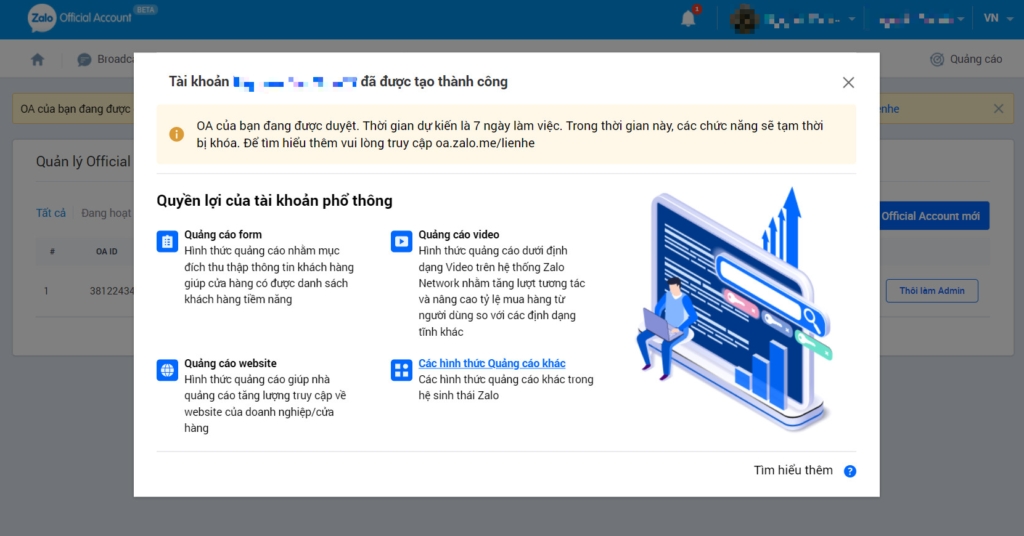Close the account created success dialog
This screenshot has height=536, width=1024.
[848, 83]
